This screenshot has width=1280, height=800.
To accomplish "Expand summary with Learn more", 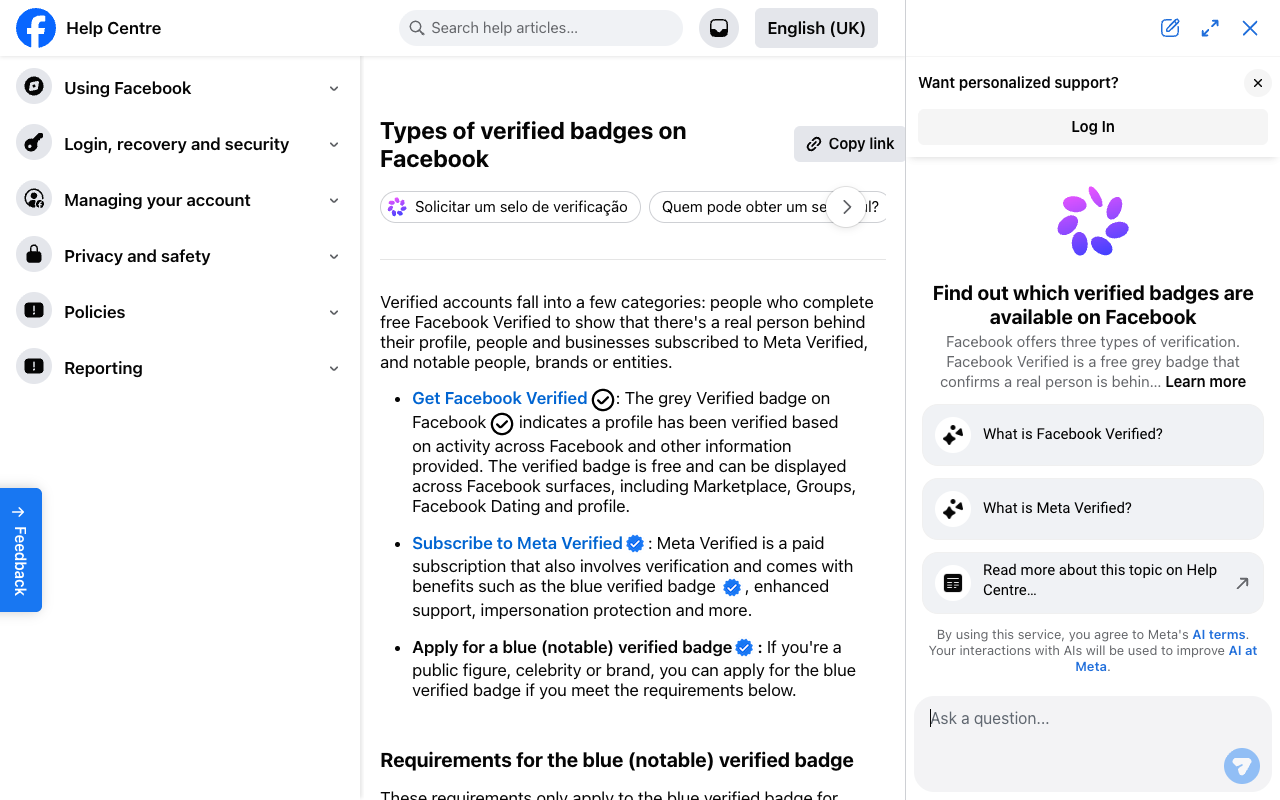I will 1205,382.
